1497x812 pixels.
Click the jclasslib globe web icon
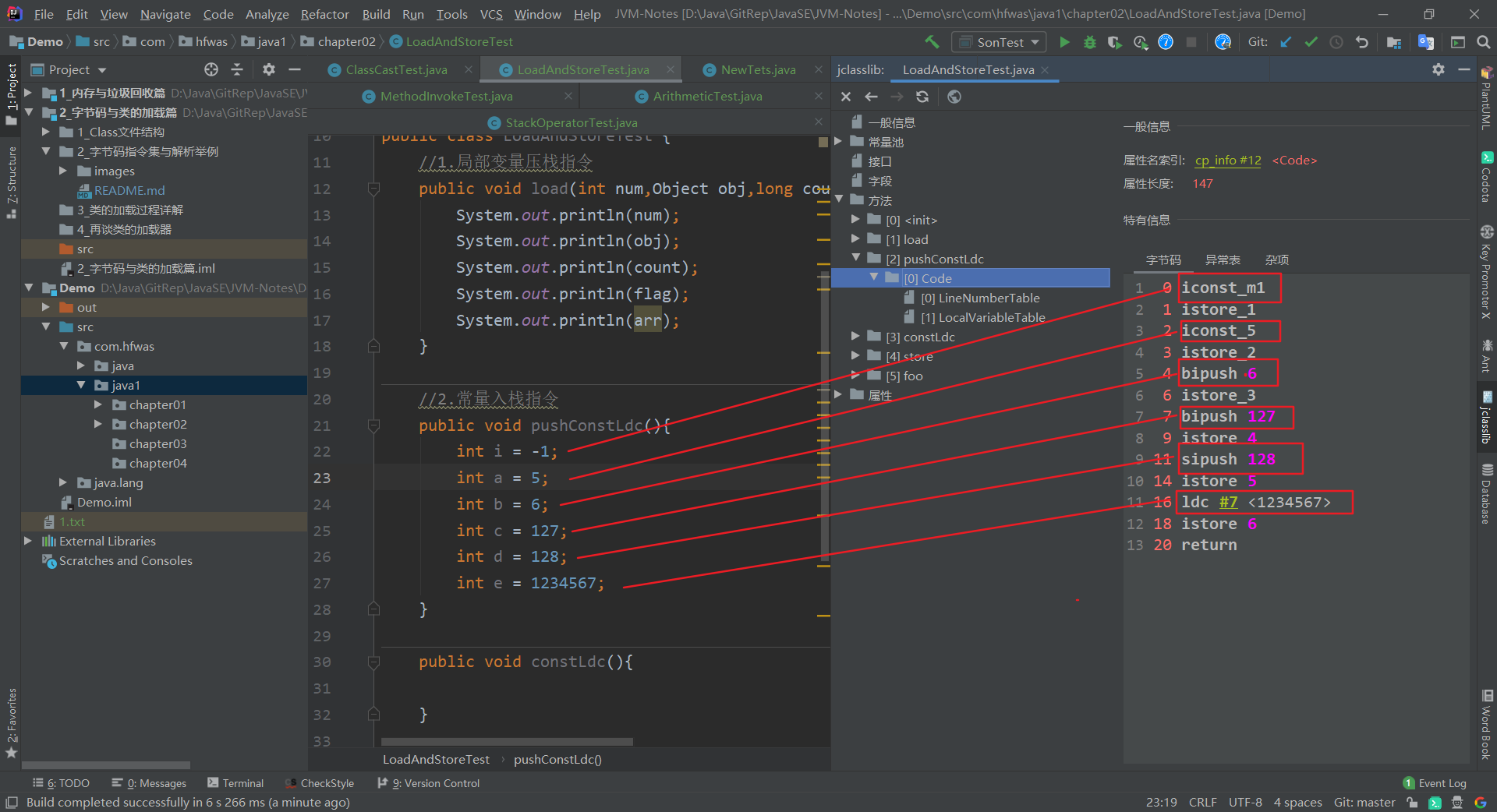click(x=954, y=97)
